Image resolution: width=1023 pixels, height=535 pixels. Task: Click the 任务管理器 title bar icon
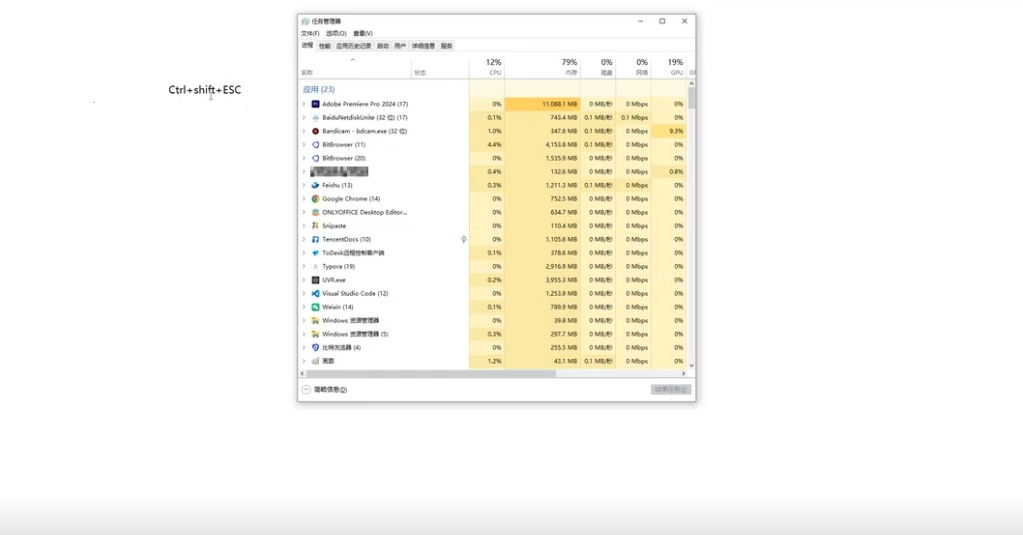305,21
